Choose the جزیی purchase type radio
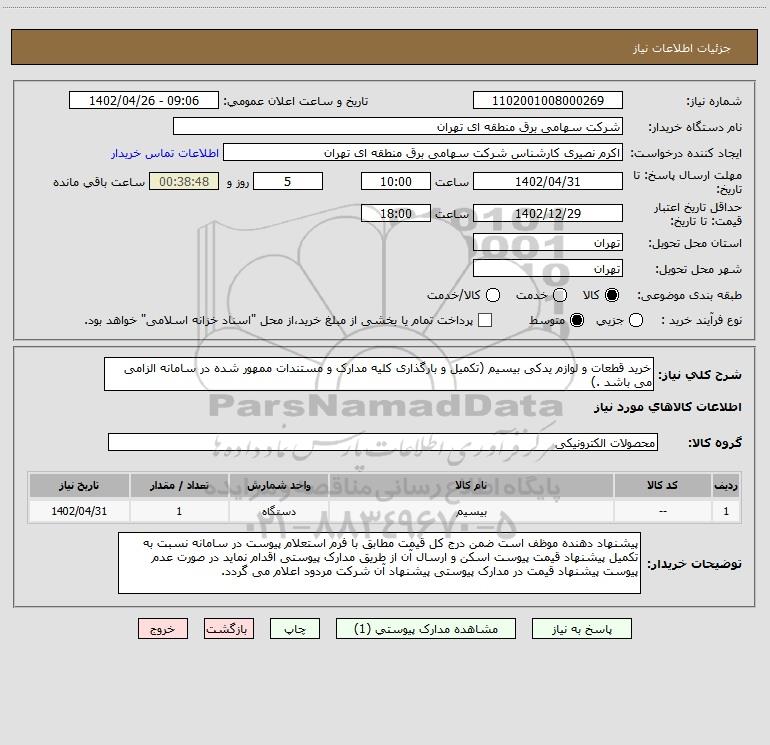The width and height of the screenshot is (770, 745). click(636, 321)
